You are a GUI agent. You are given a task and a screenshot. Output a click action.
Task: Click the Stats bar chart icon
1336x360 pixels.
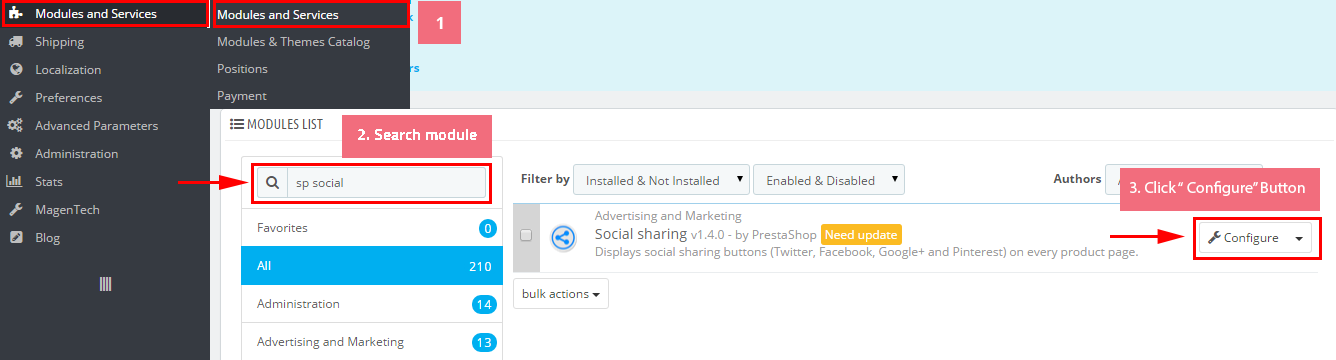[15, 182]
